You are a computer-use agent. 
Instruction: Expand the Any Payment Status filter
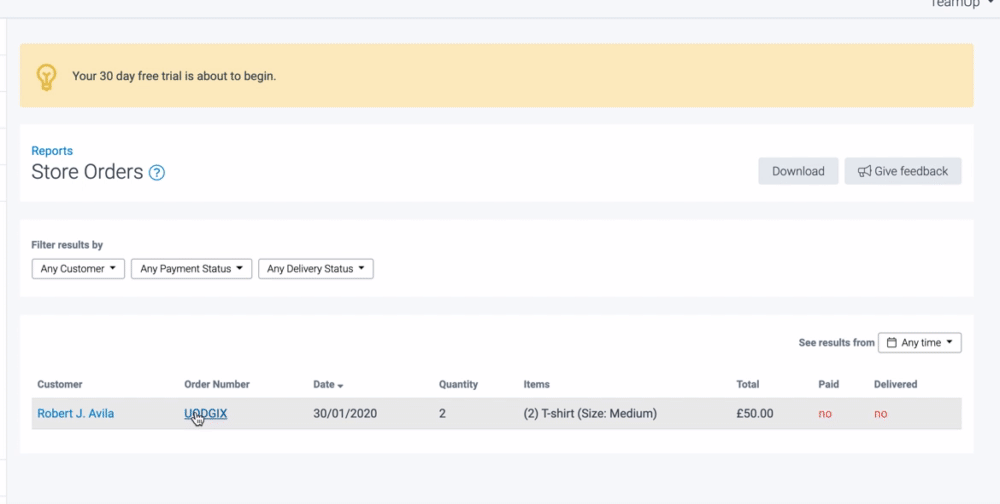pyautogui.click(x=191, y=269)
